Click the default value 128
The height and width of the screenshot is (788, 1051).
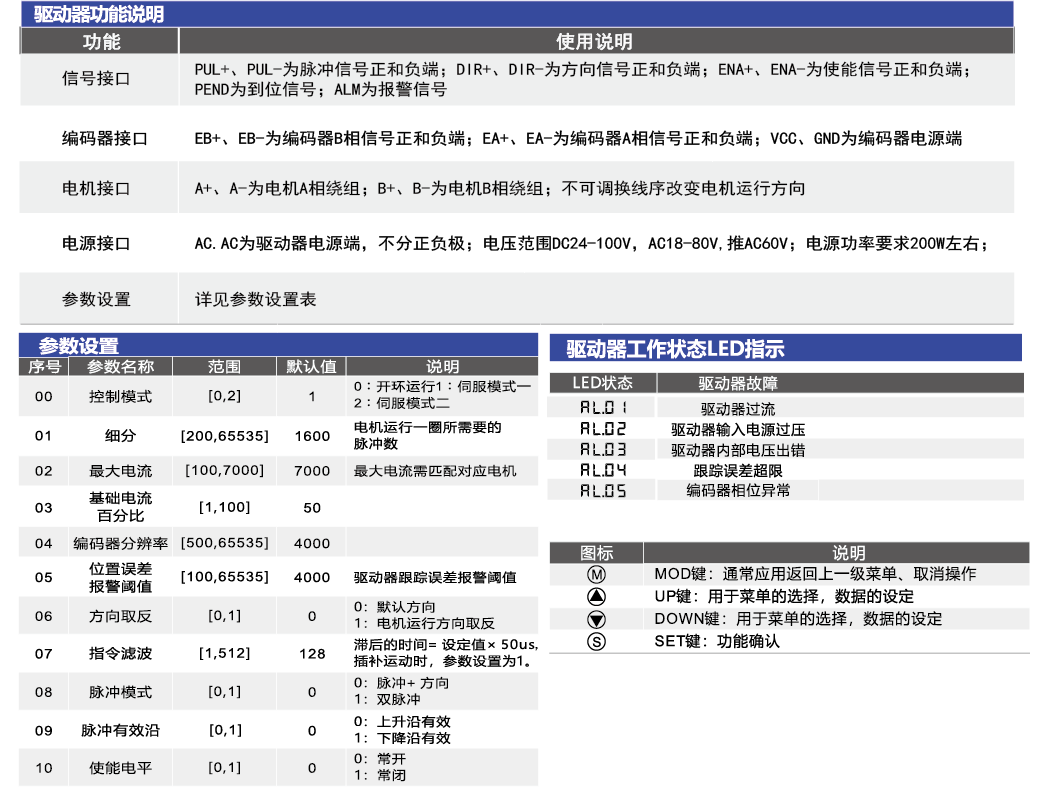click(312, 653)
